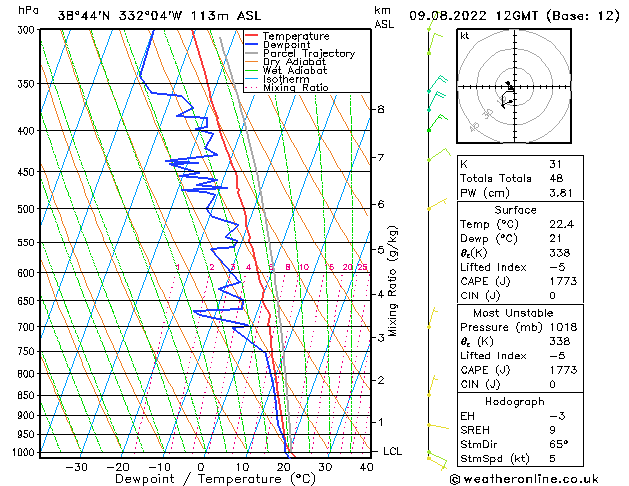629x486 pixels.
Task: Click the coordinates title '38°44'N 332°04'W 113m ASL'
Action: 159,16
